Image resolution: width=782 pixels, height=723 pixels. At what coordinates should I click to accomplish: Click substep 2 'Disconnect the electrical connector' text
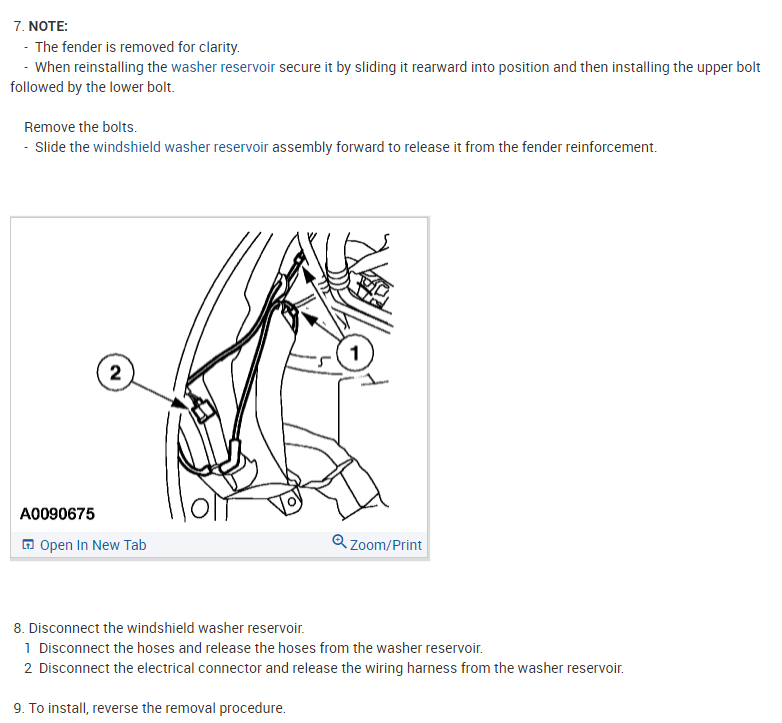[331, 668]
